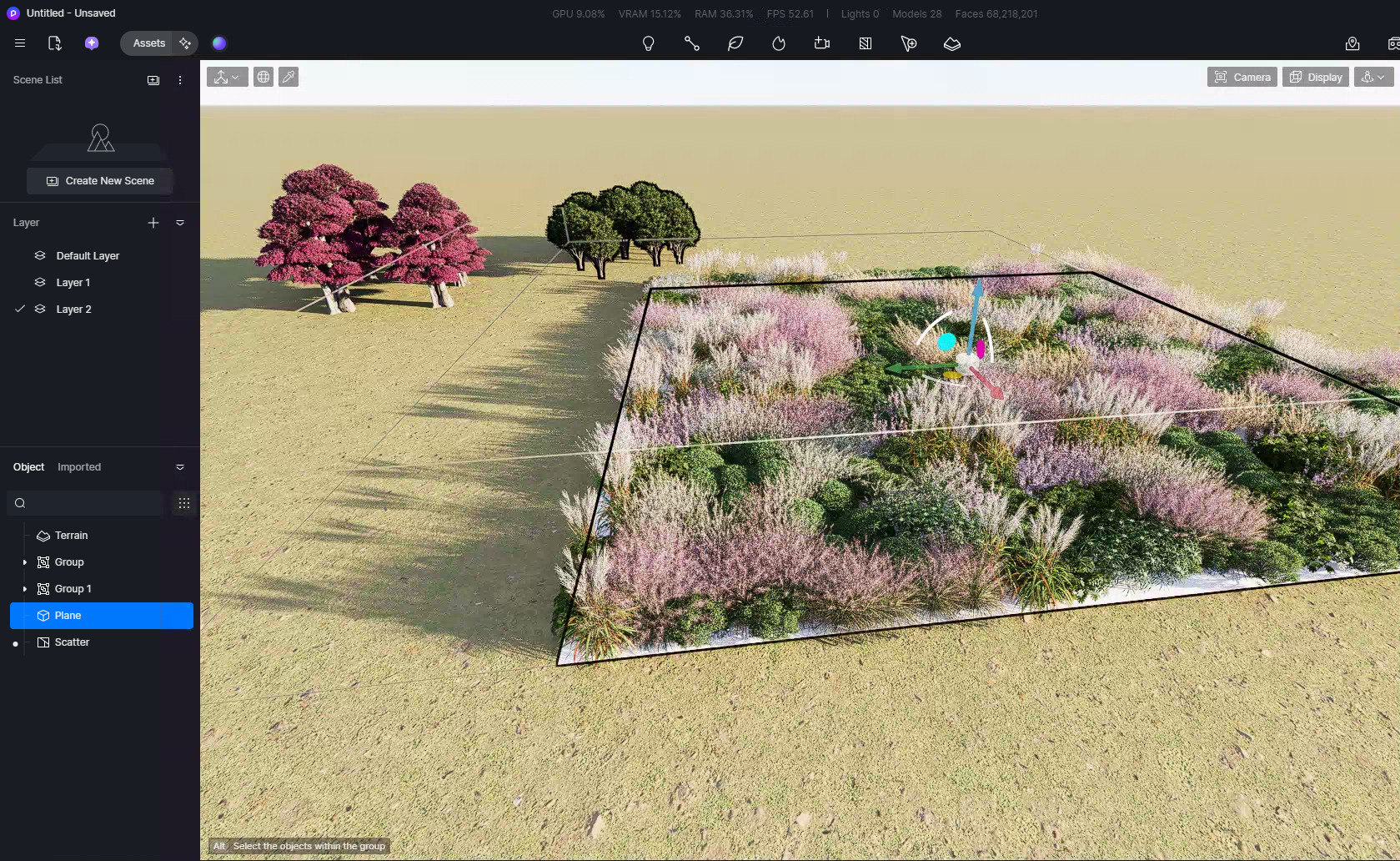1400x861 pixels.
Task: Expand the Group 1 tree arrow
Action: pos(25,589)
